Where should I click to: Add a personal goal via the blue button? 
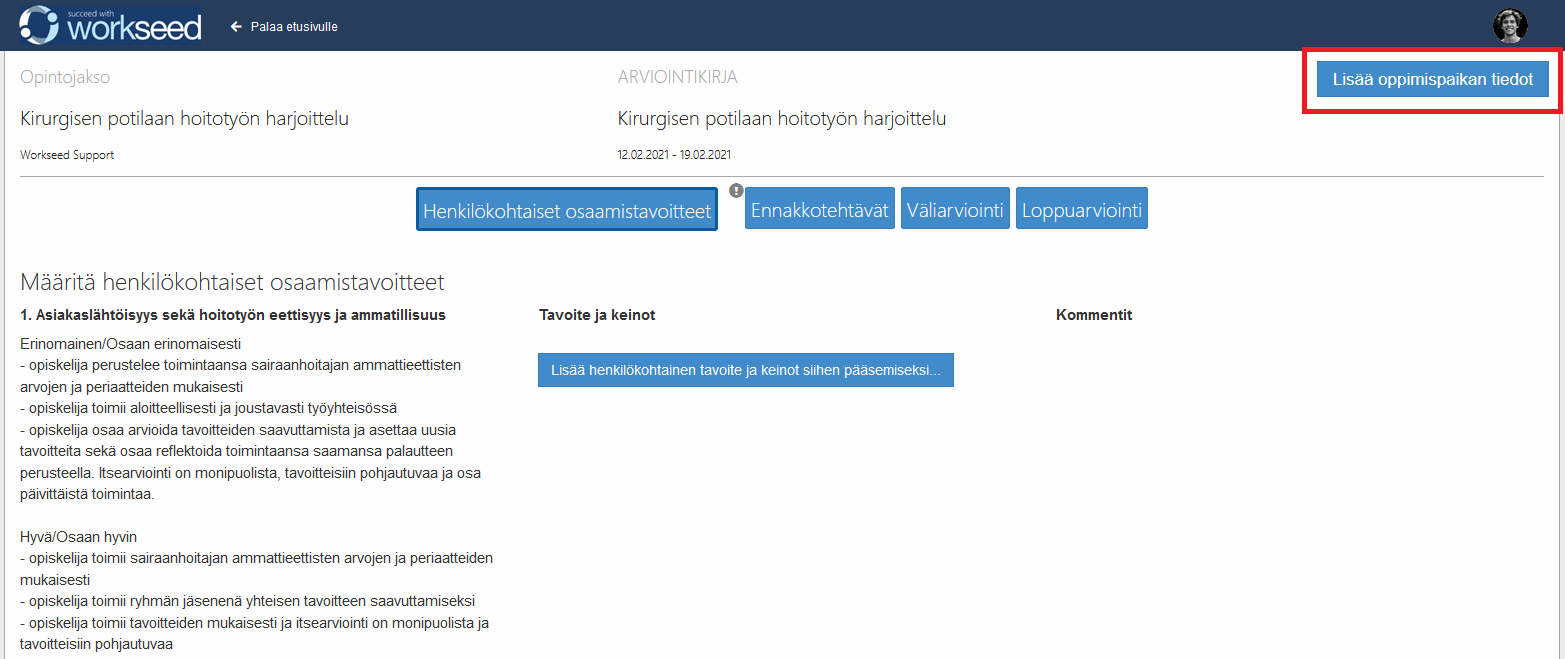pos(745,369)
